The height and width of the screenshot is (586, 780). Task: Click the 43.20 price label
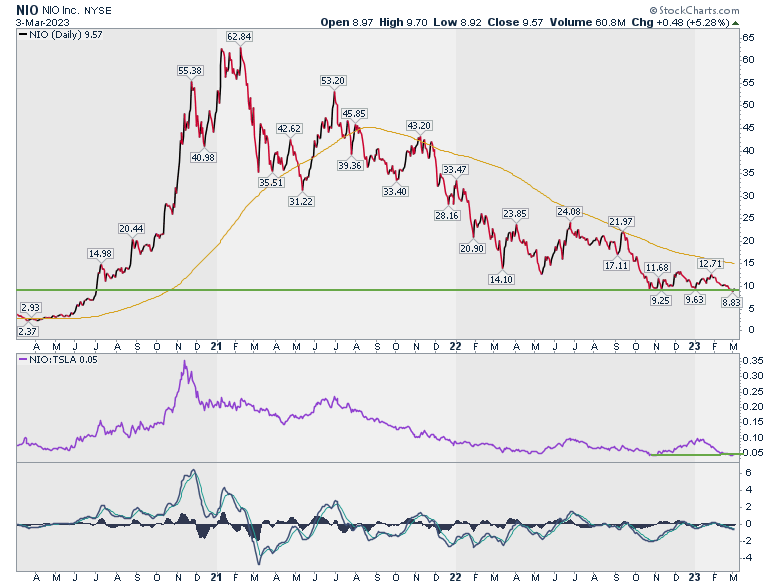pyautogui.click(x=418, y=126)
